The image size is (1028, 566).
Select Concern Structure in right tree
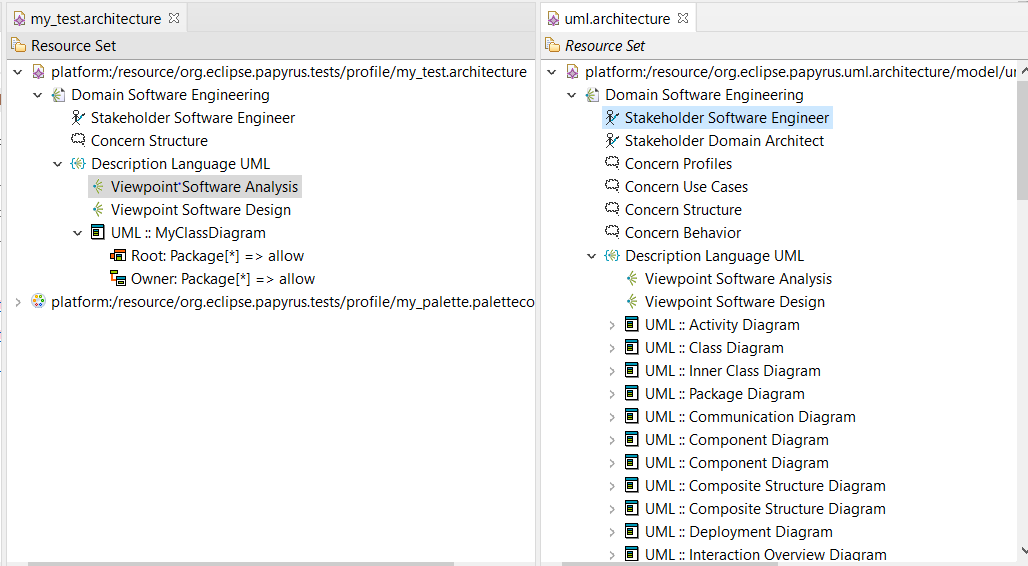[683, 210]
